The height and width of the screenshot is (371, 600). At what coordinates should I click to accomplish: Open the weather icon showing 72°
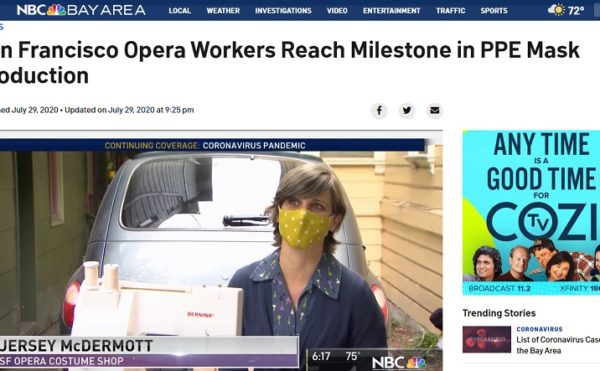(566, 10)
